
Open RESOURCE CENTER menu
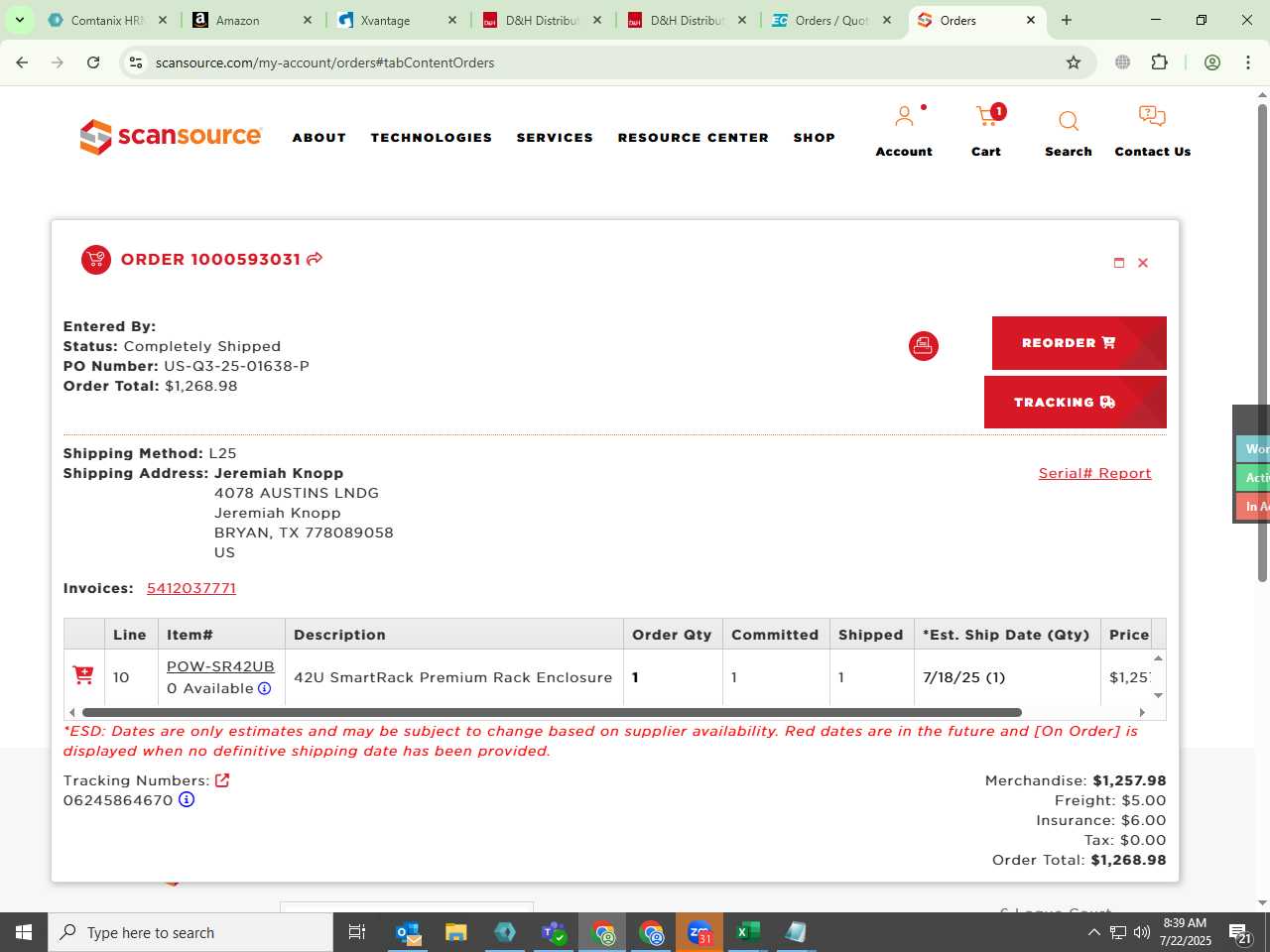[694, 138]
